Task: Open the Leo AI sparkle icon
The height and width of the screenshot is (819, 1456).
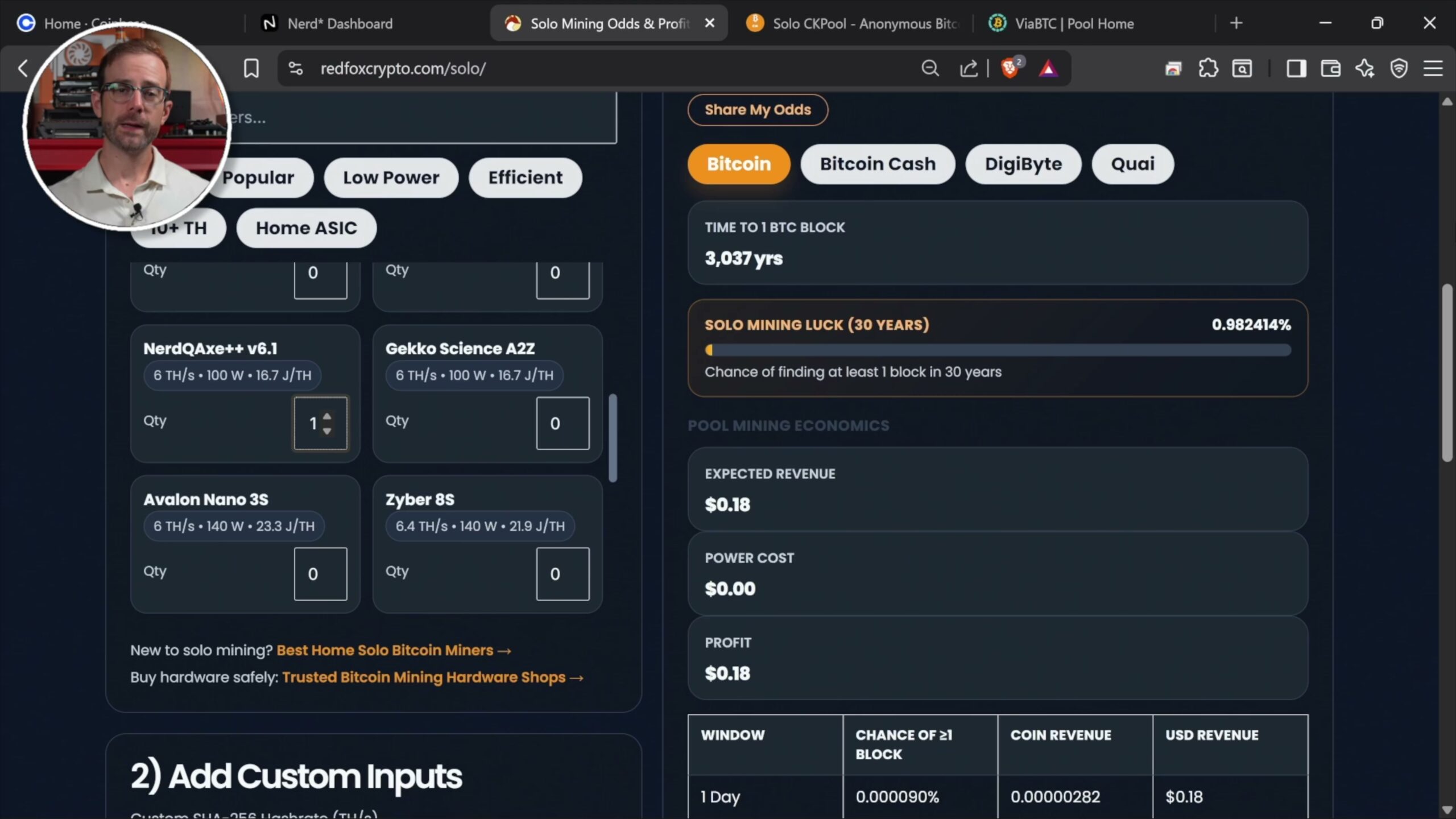Action: 1364,68
